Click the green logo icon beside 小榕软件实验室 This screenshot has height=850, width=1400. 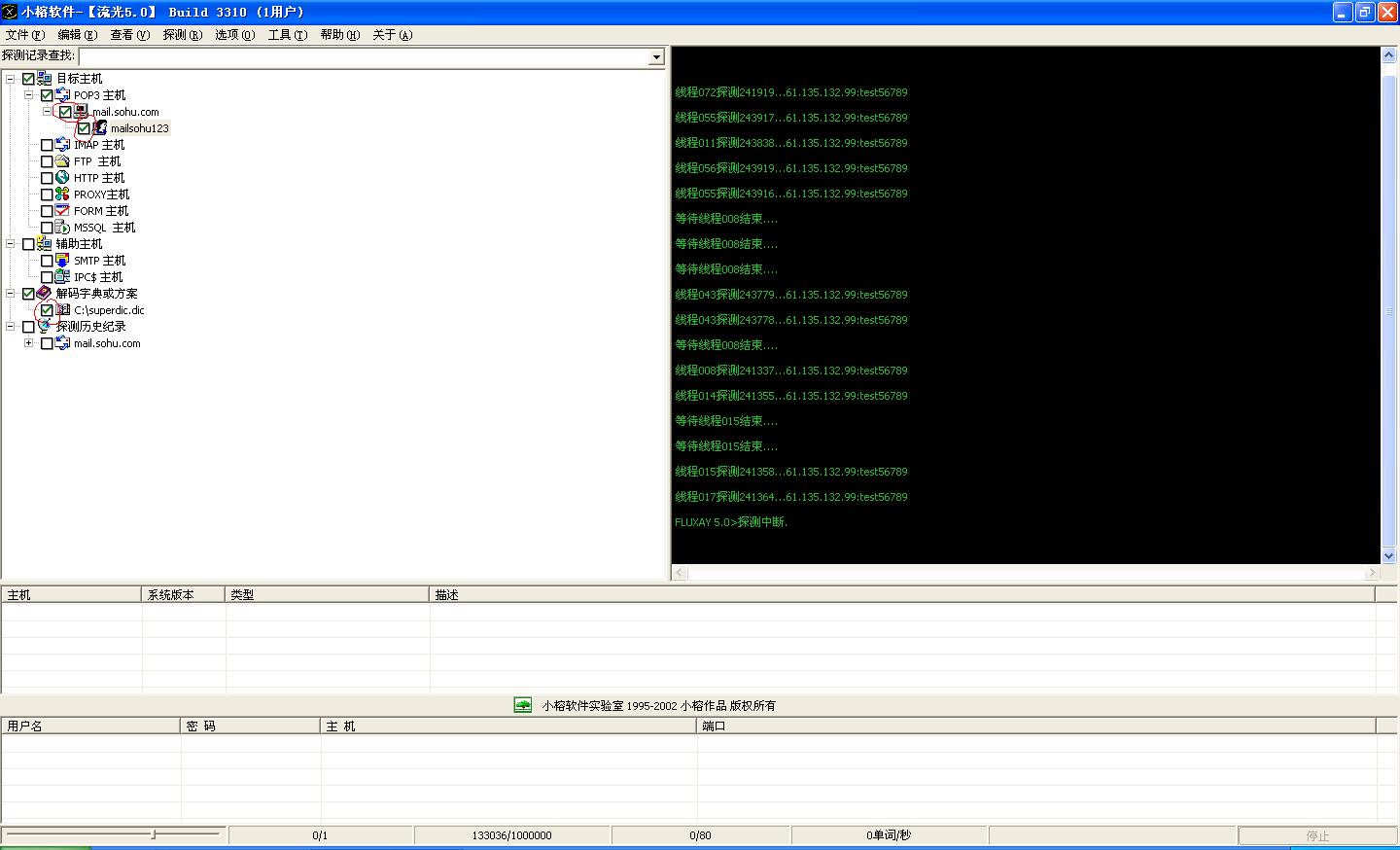click(x=523, y=705)
